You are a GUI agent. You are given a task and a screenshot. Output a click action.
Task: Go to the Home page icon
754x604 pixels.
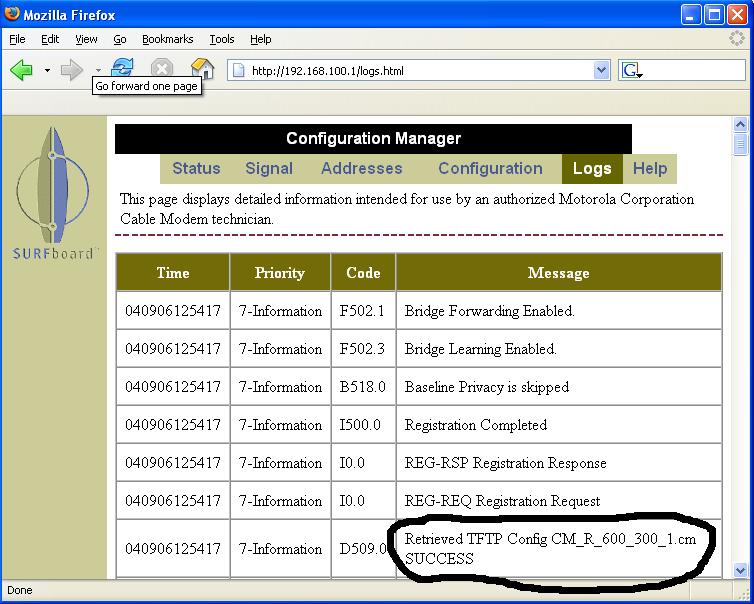[203, 67]
